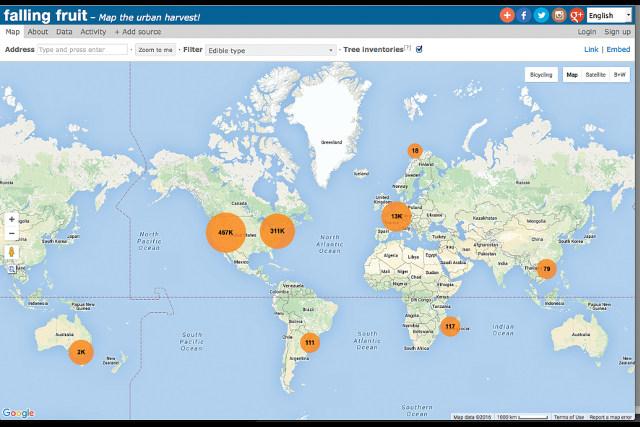Open the English language dropdown

(x=609, y=16)
